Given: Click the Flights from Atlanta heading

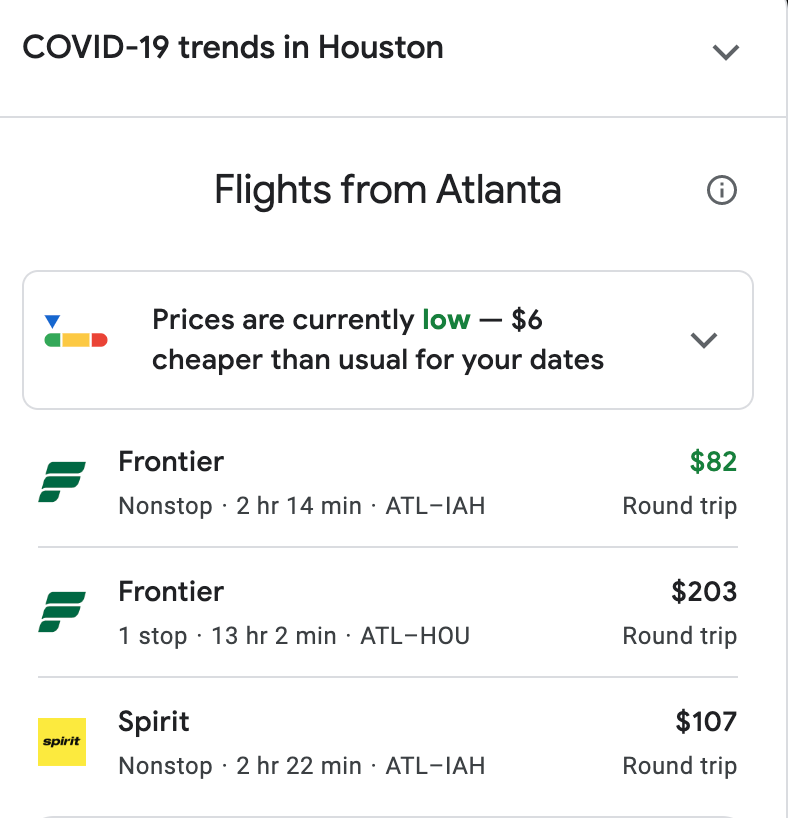Looking at the screenshot, I should click(388, 190).
